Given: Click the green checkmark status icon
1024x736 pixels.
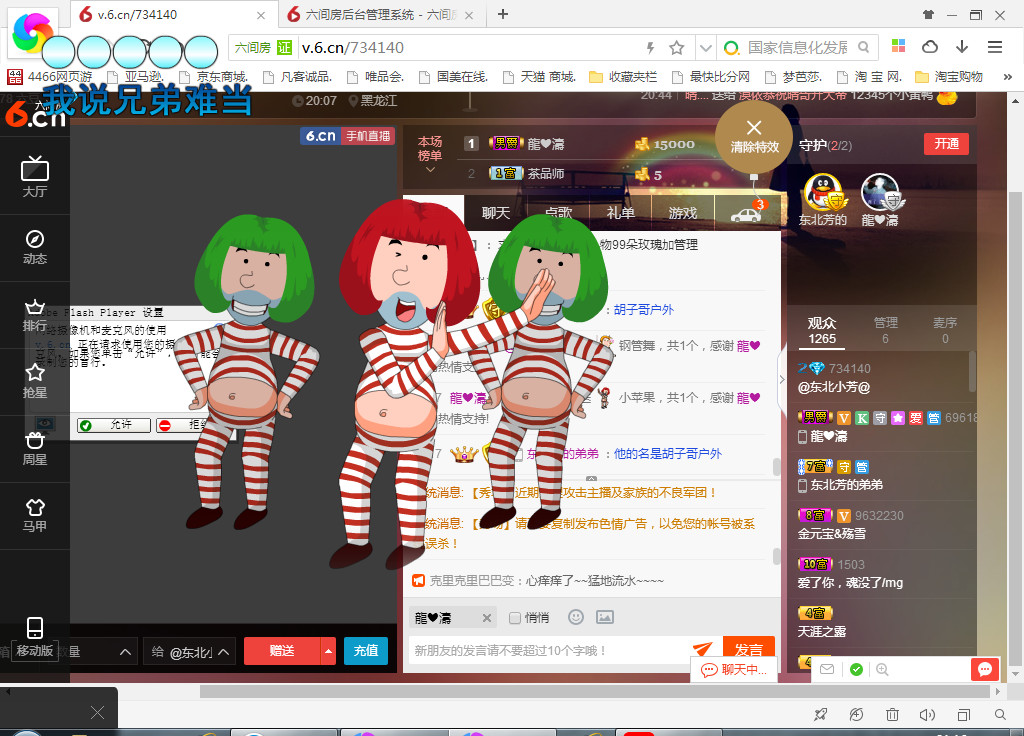Looking at the screenshot, I should (x=856, y=669).
